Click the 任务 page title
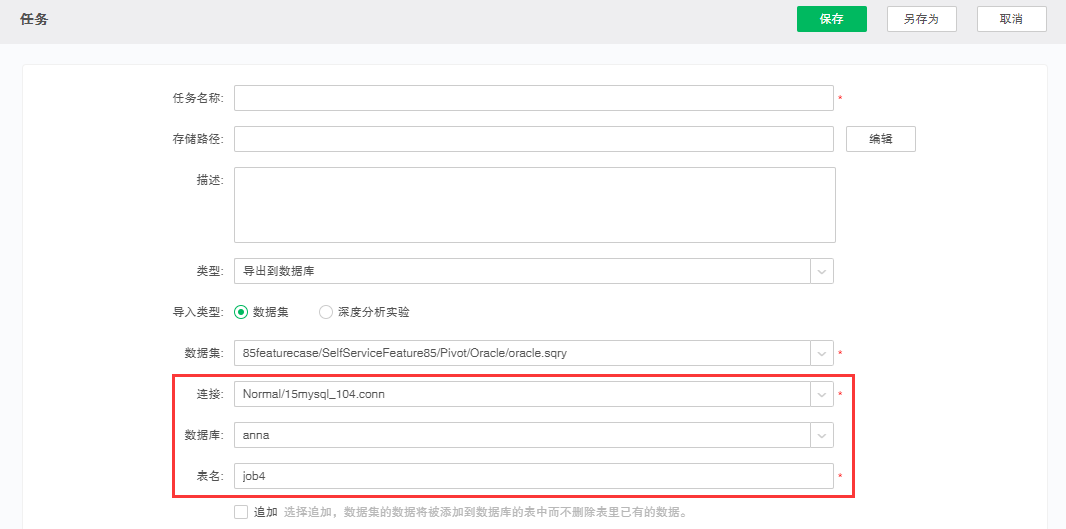 34,19
